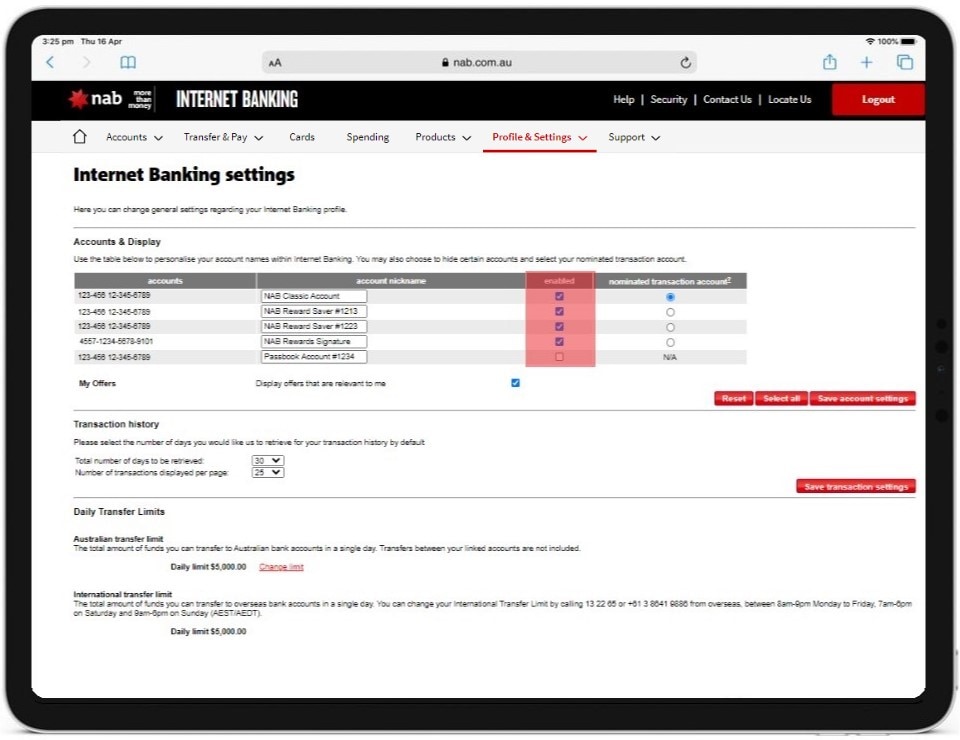Viewport: 960px width, 740px height.
Task: Open the Spending menu item
Action: click(x=367, y=137)
